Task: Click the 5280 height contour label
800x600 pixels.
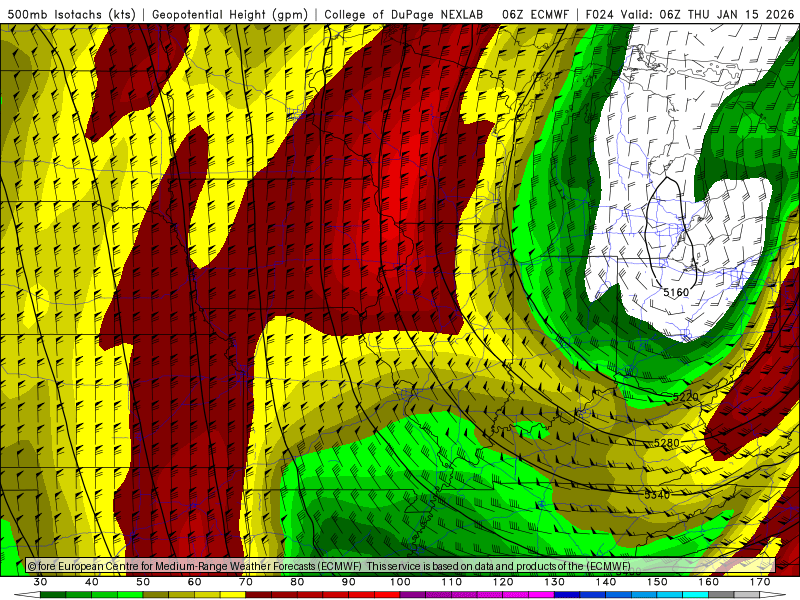Action: (x=667, y=443)
